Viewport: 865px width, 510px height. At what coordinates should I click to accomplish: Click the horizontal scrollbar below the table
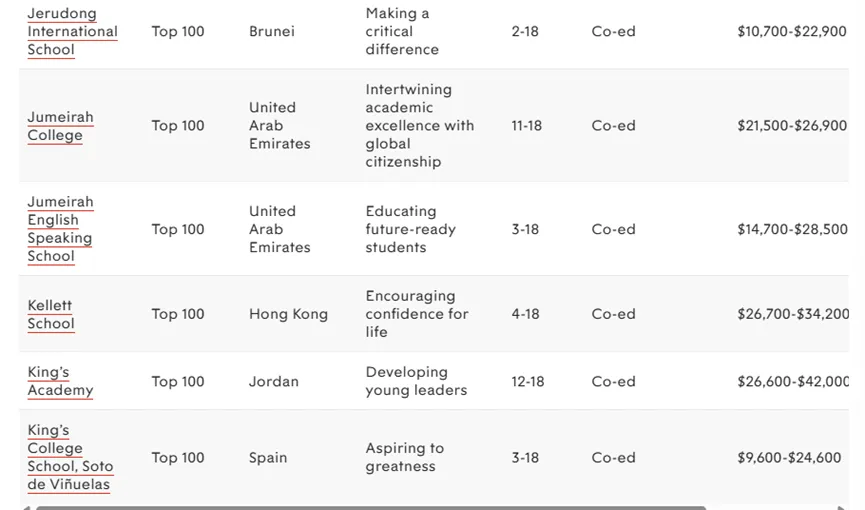[370, 507]
